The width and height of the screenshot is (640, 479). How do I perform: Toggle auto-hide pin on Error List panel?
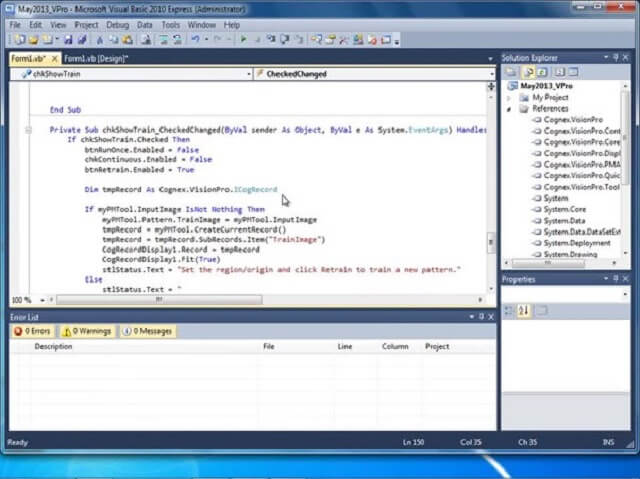482,317
